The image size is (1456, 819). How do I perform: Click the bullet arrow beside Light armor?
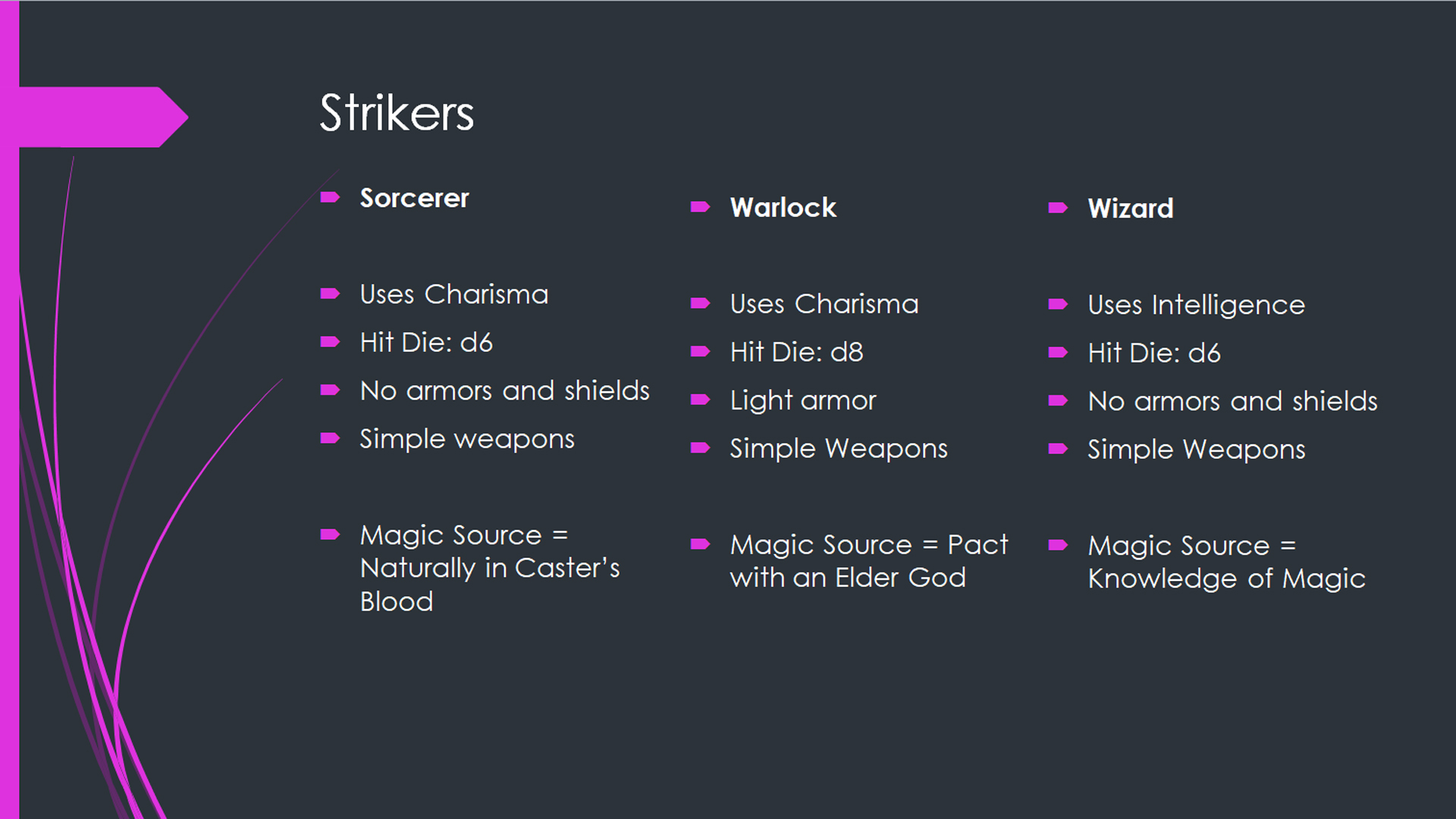tap(700, 400)
